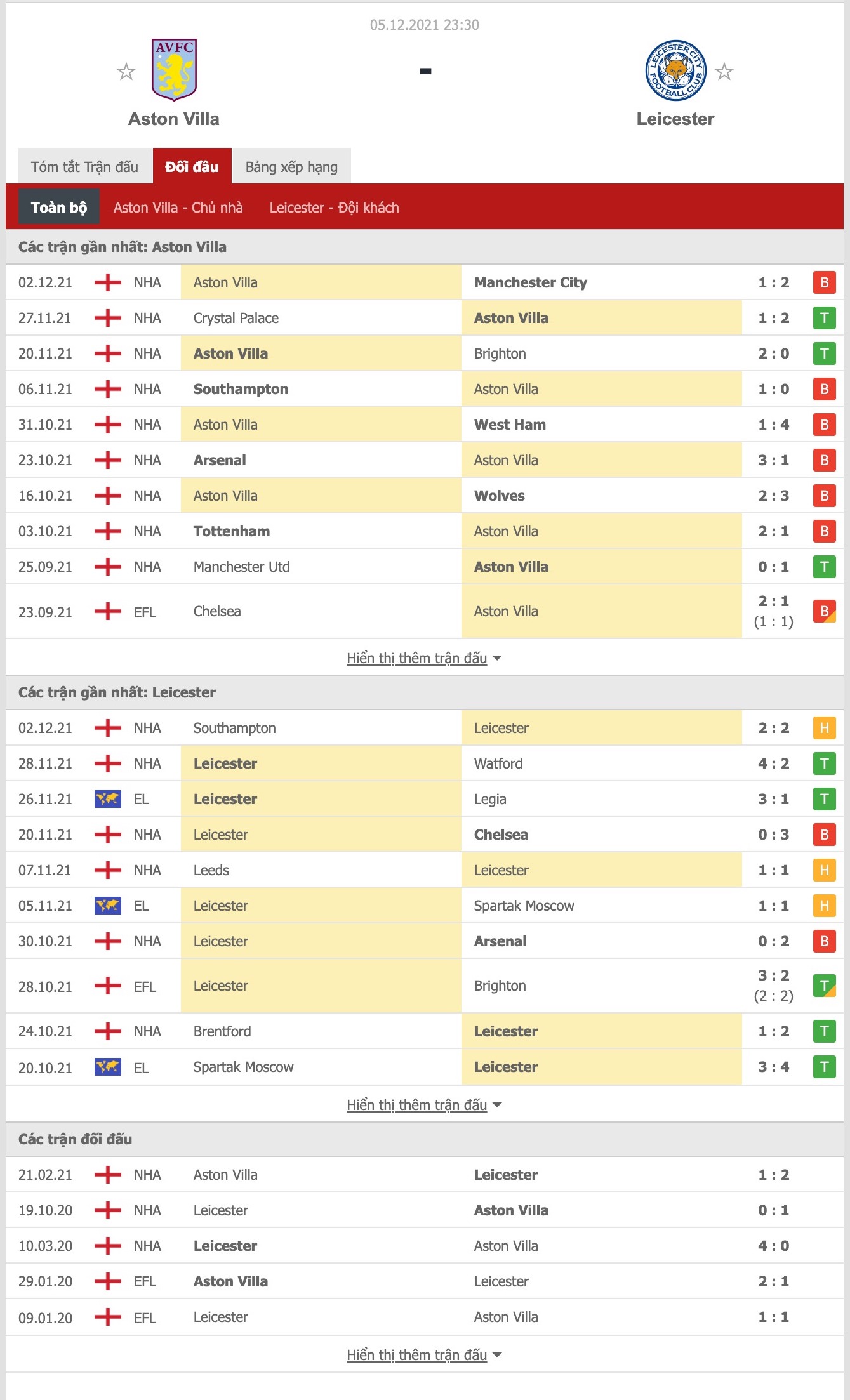Favorite Leicester with the star icon
This screenshot has width=850, height=1400.
(x=724, y=71)
